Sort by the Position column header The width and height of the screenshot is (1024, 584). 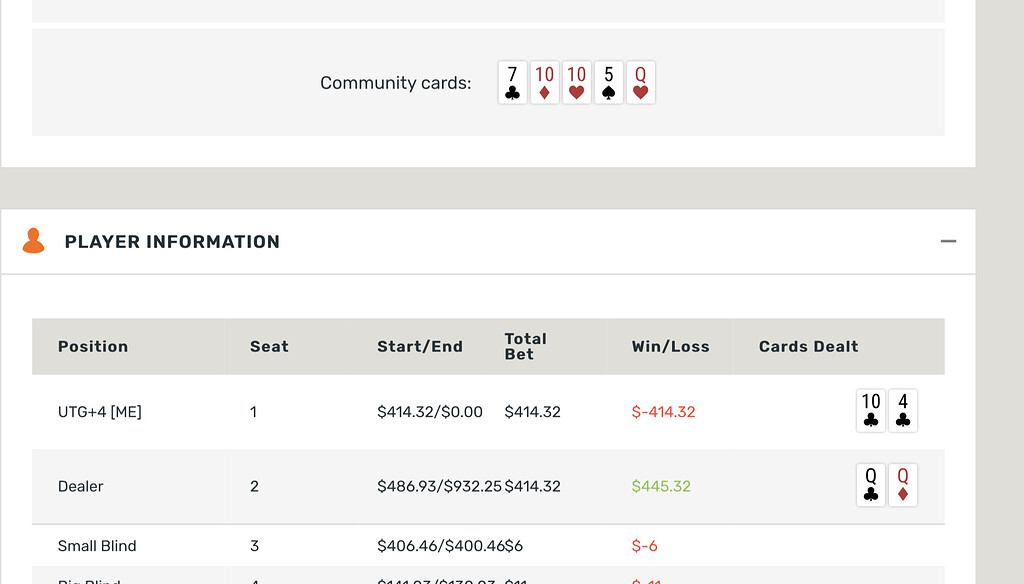93,346
